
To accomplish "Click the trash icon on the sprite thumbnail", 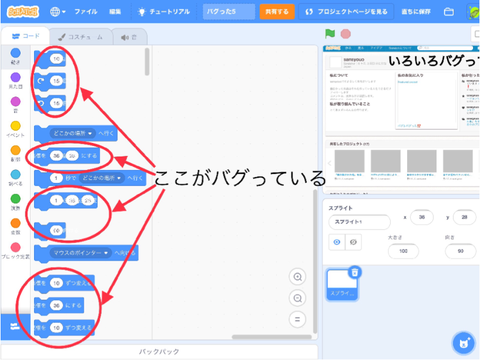I will tap(355, 272).
